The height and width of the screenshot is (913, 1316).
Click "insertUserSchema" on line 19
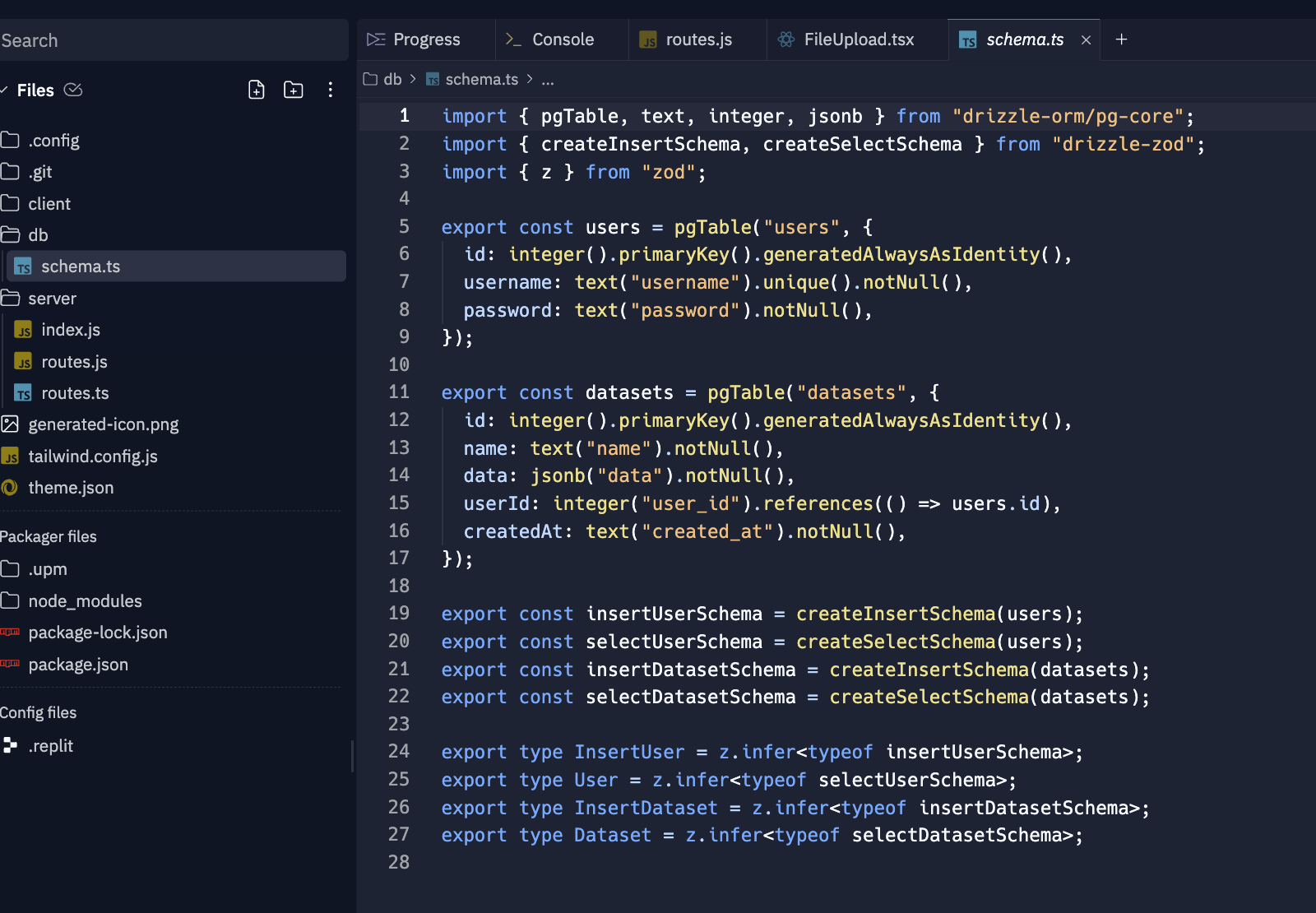tap(674, 614)
